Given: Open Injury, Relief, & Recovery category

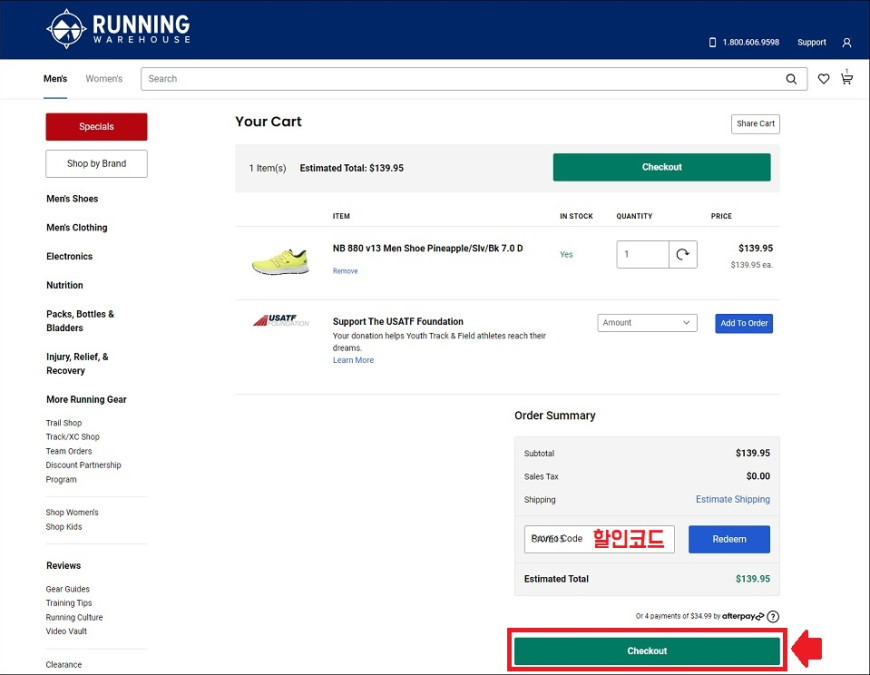Looking at the screenshot, I should click(78, 363).
